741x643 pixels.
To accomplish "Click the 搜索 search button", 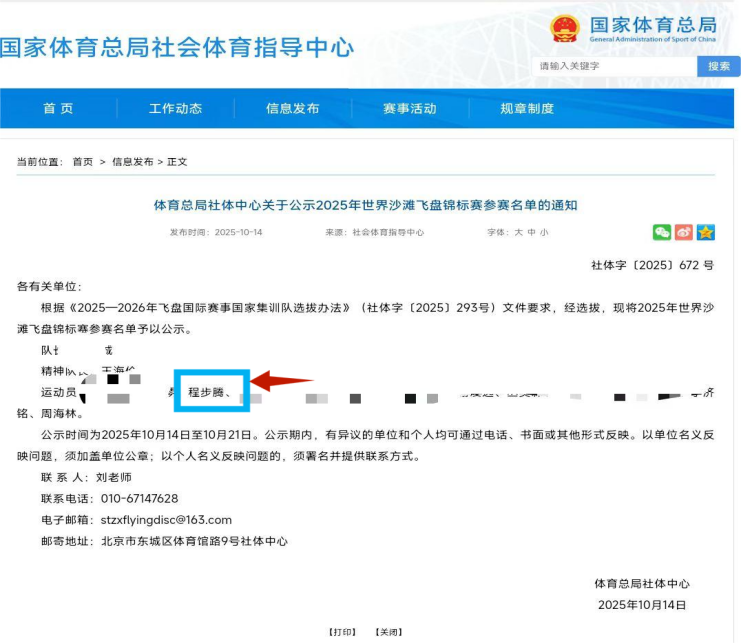I will (x=718, y=66).
